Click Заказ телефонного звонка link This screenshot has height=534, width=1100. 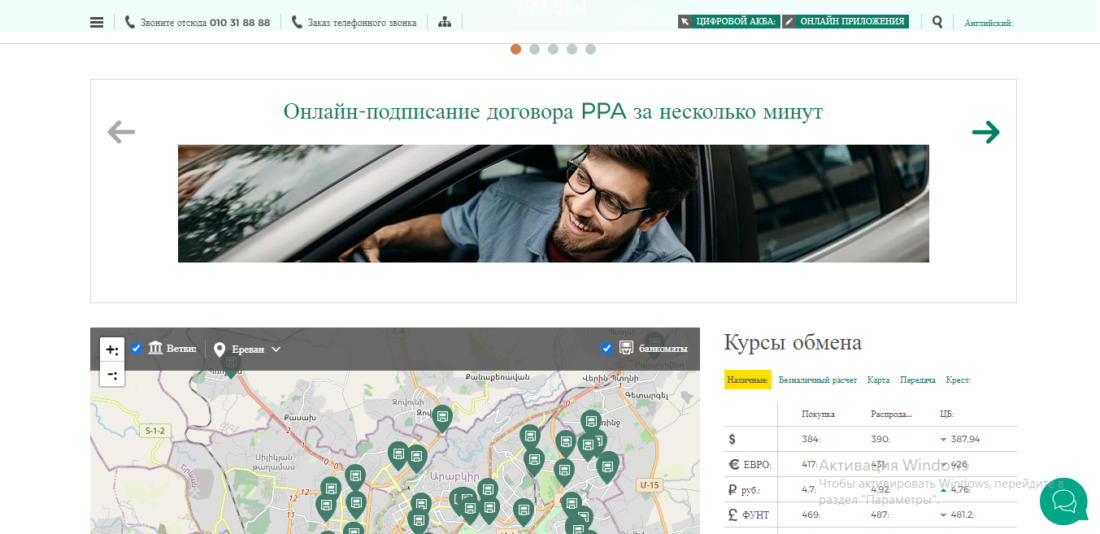[x=362, y=22]
